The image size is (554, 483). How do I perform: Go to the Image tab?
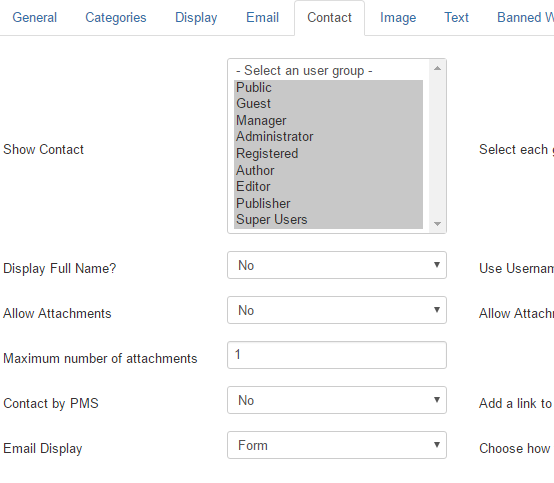(398, 17)
